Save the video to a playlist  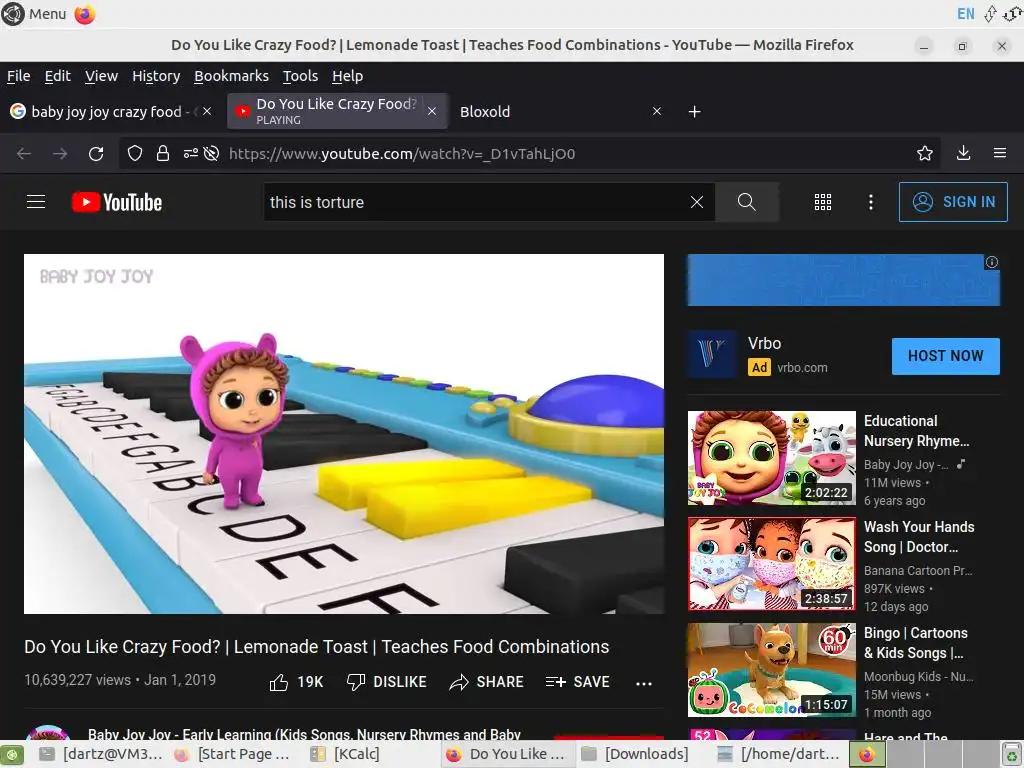(x=577, y=682)
